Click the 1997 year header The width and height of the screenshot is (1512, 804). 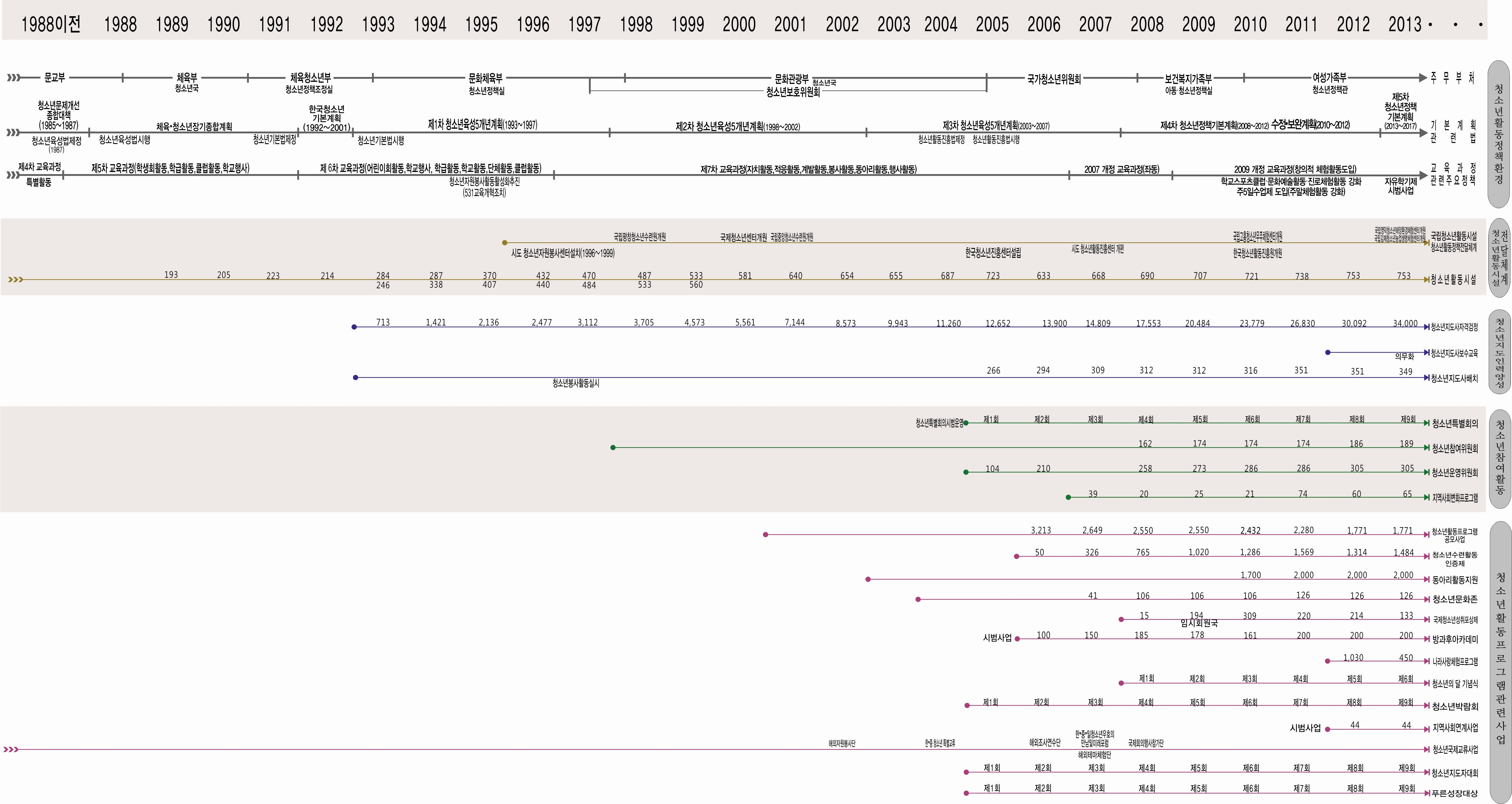pyautogui.click(x=584, y=25)
